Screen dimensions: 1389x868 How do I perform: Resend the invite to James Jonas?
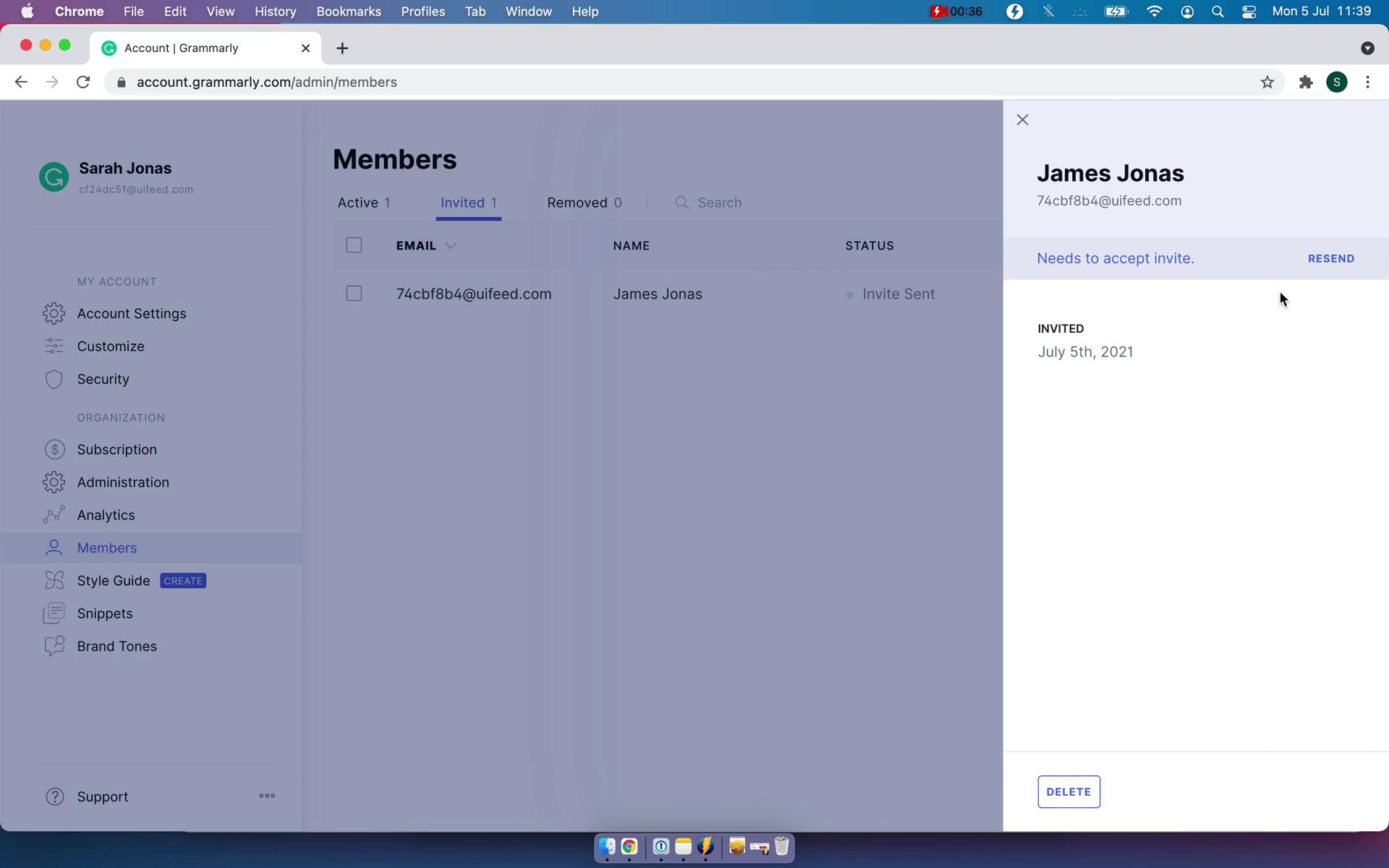click(1331, 259)
